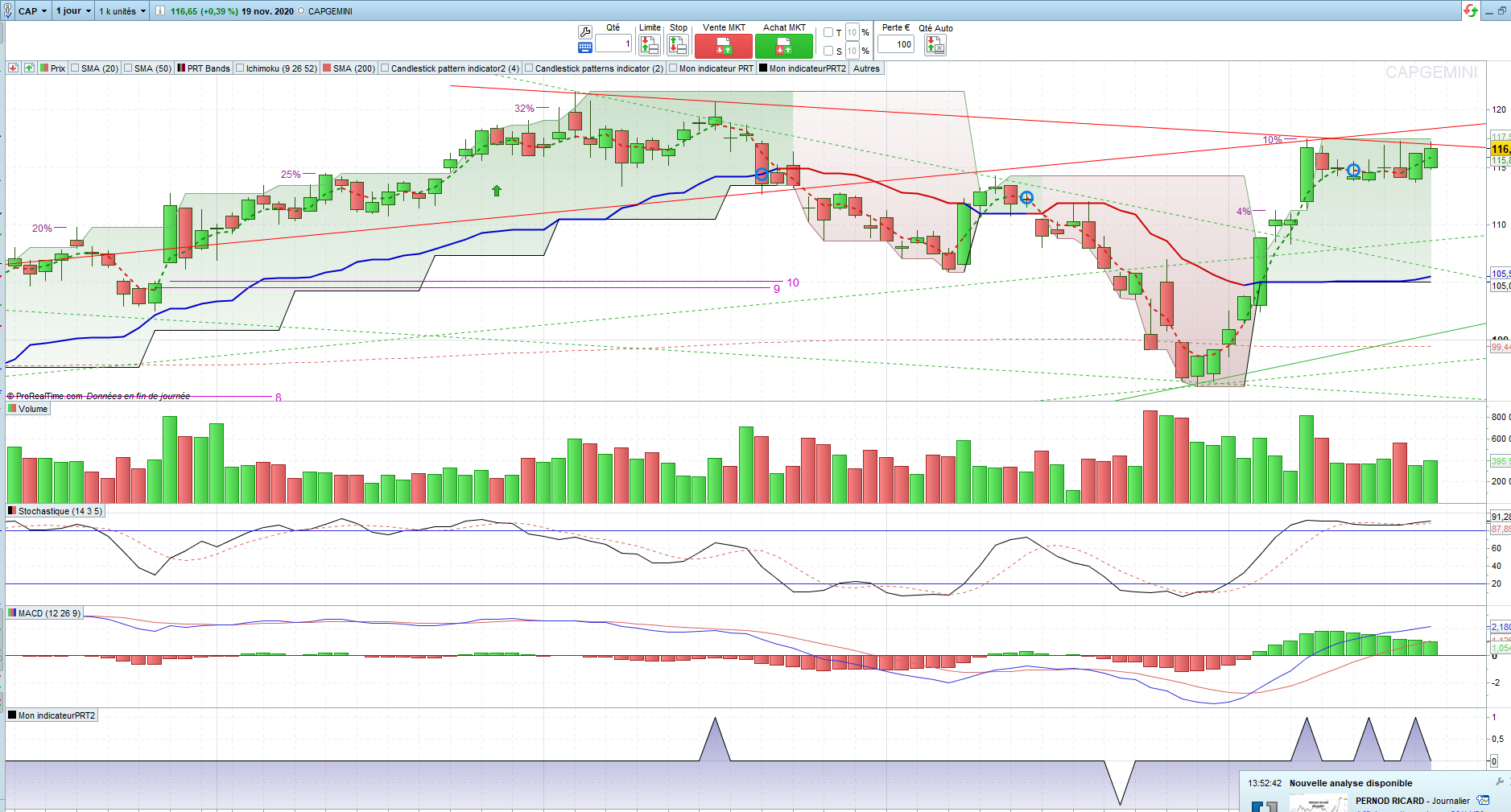
Task: Place a Limite order using its icon
Action: (649, 44)
